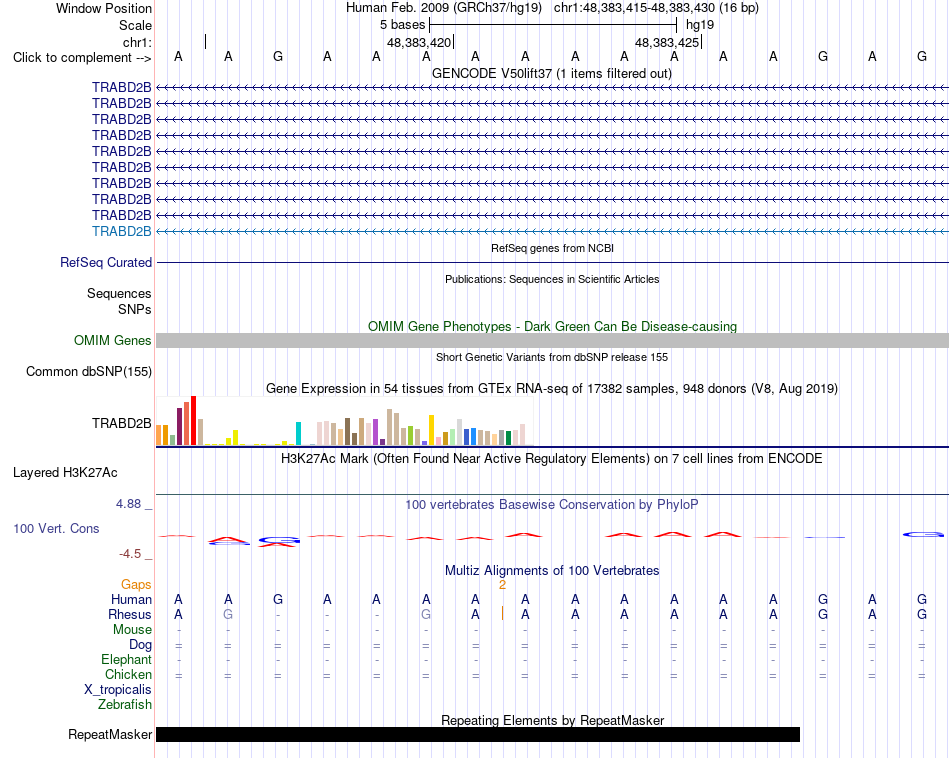The height and width of the screenshot is (758, 950).
Task: Select the X_tropicalis species row label
Action: pos(118,690)
